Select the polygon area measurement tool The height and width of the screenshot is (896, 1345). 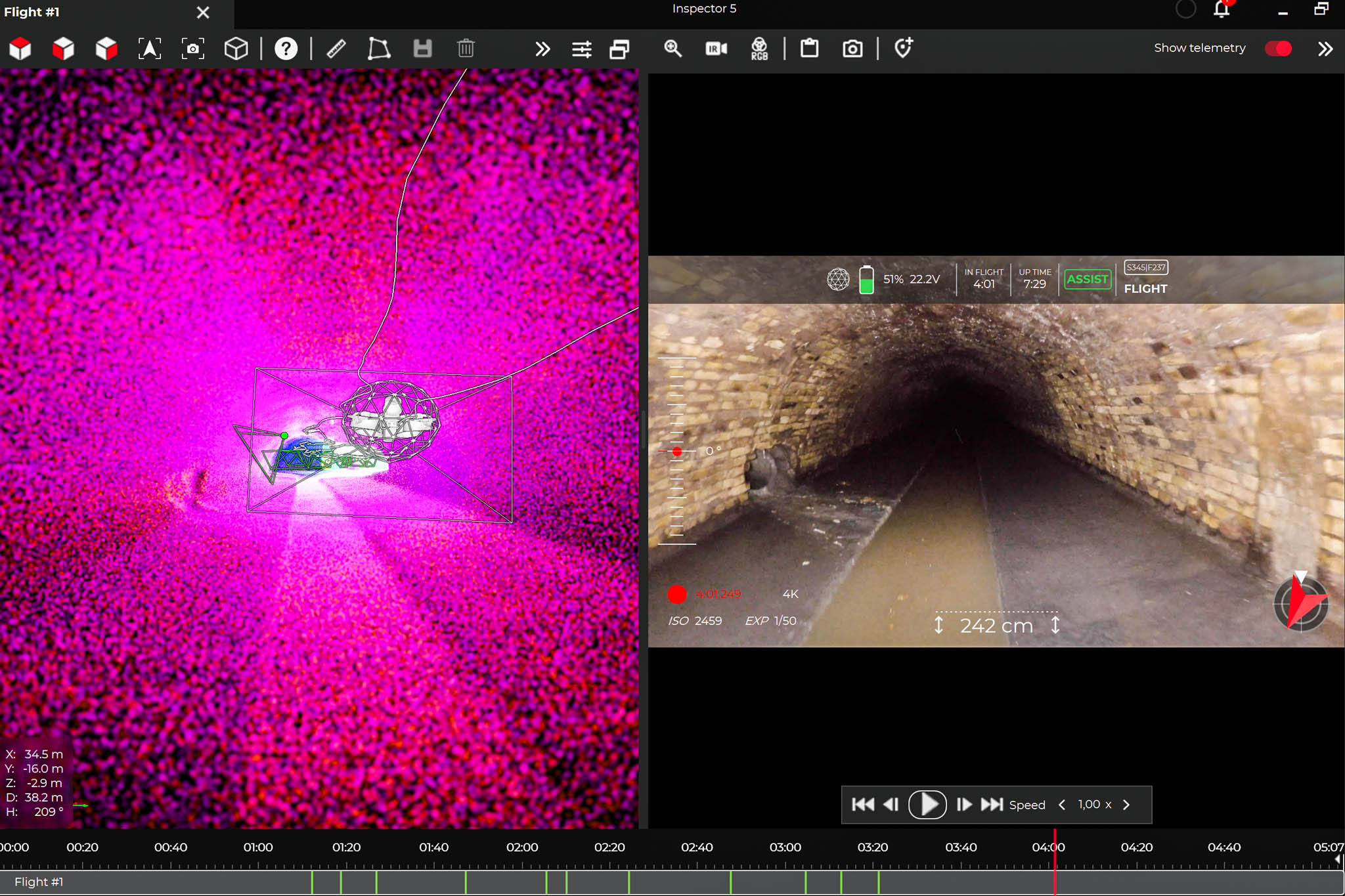[379, 49]
